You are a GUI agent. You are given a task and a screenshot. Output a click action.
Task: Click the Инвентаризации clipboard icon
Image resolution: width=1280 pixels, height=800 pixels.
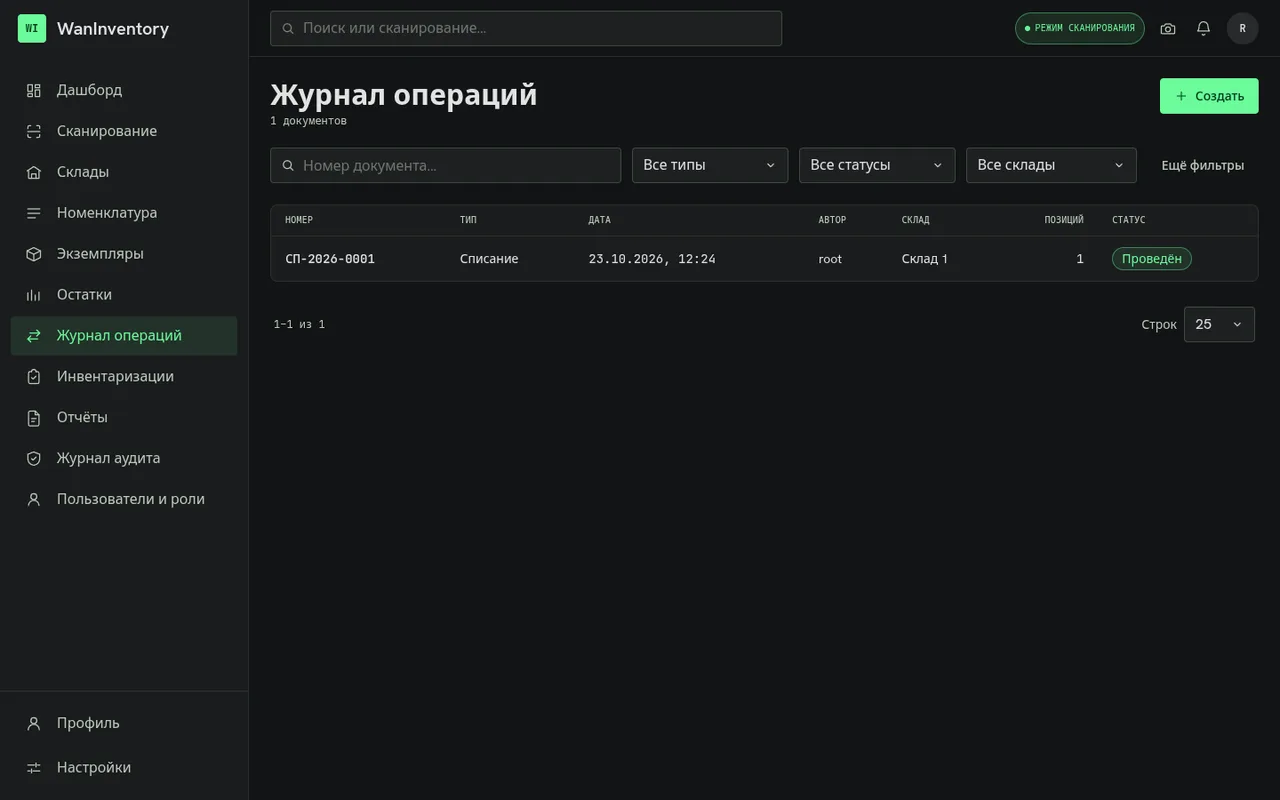pos(34,377)
